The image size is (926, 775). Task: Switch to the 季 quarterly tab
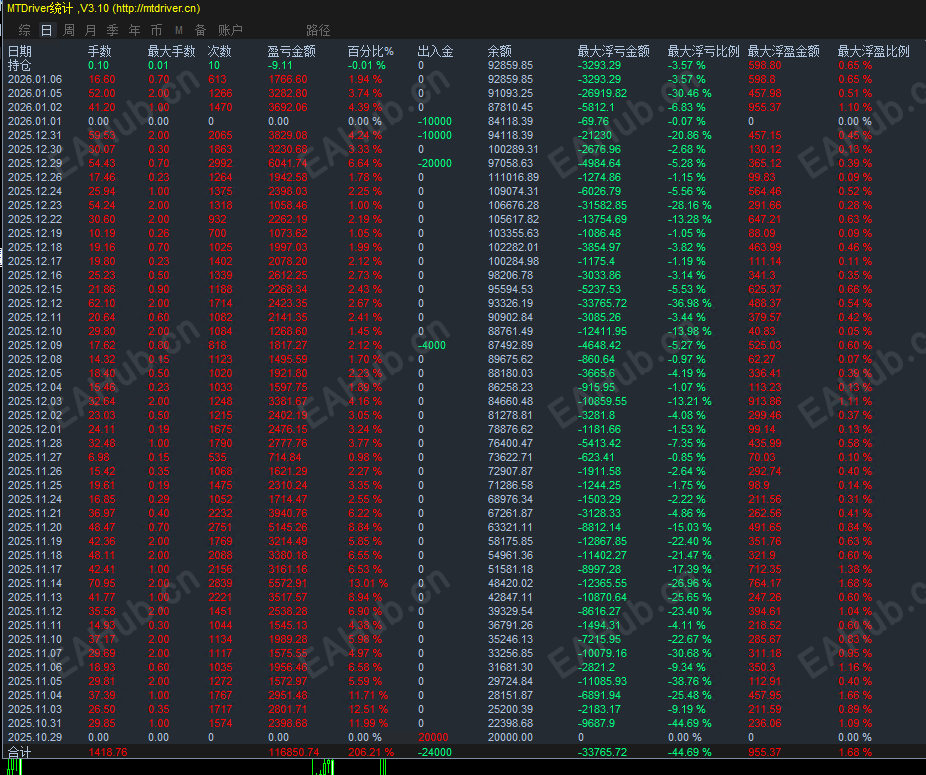click(x=112, y=30)
